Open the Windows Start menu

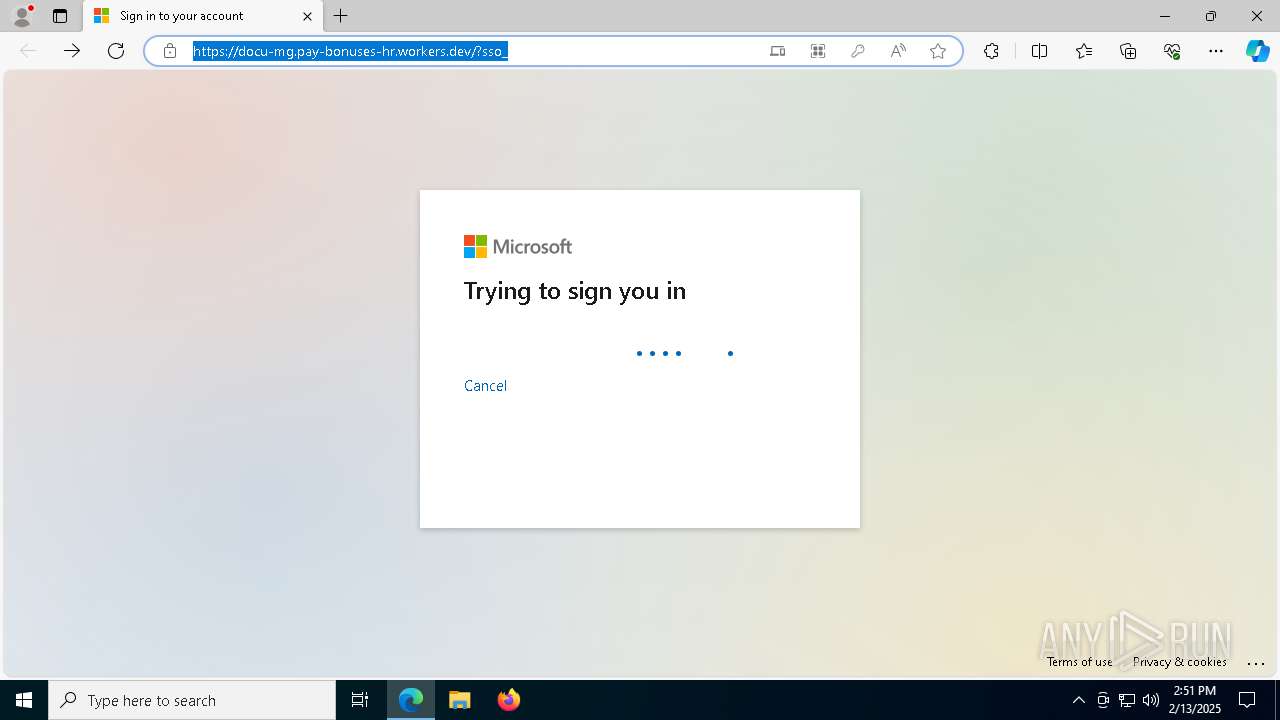24,700
